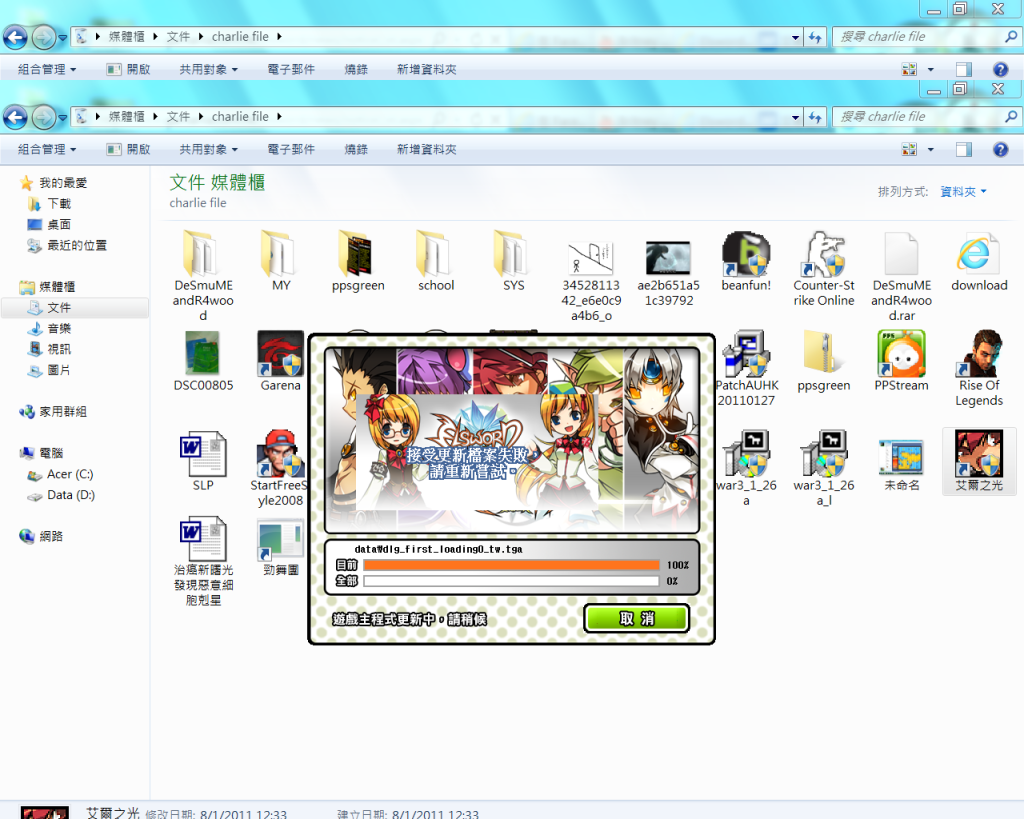Select the 艾爾之光 game shortcut
This screenshot has height=819, width=1024.
979,460
